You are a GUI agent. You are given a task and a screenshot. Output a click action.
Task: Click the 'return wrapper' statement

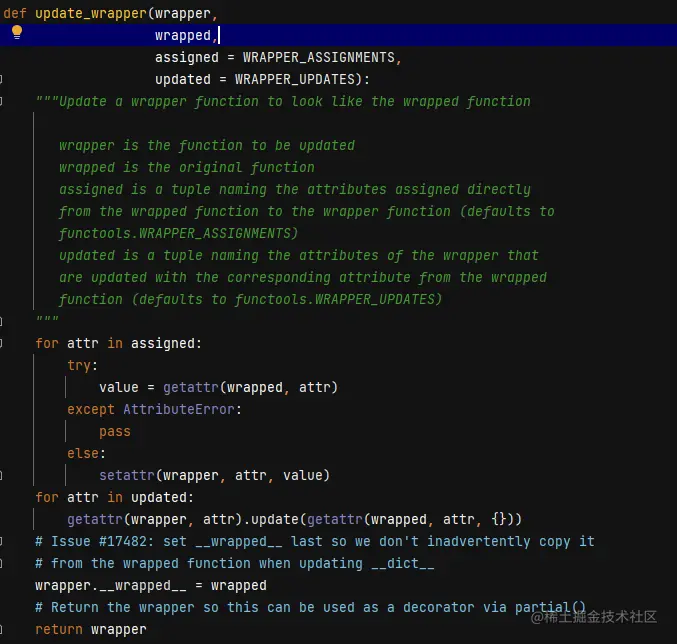tap(90, 629)
